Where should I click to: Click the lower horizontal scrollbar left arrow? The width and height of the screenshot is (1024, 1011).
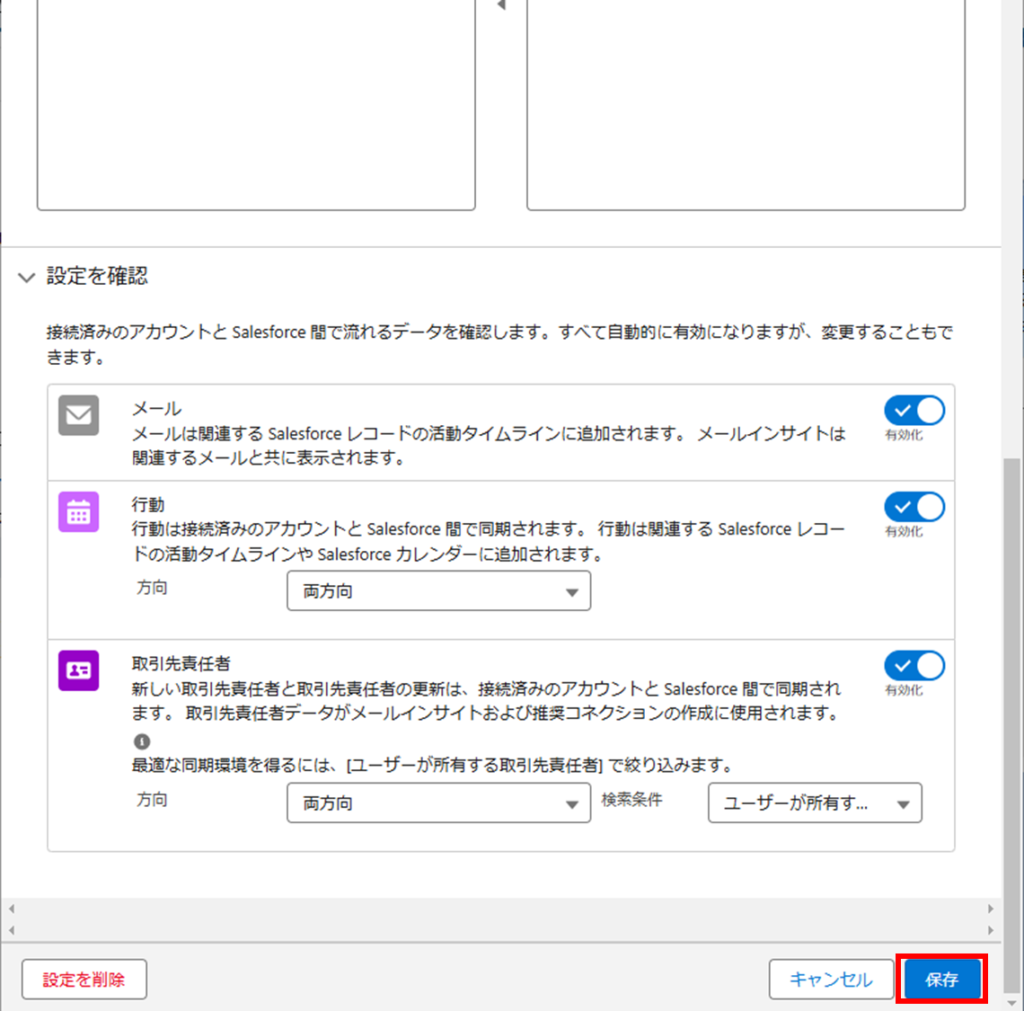point(11,930)
